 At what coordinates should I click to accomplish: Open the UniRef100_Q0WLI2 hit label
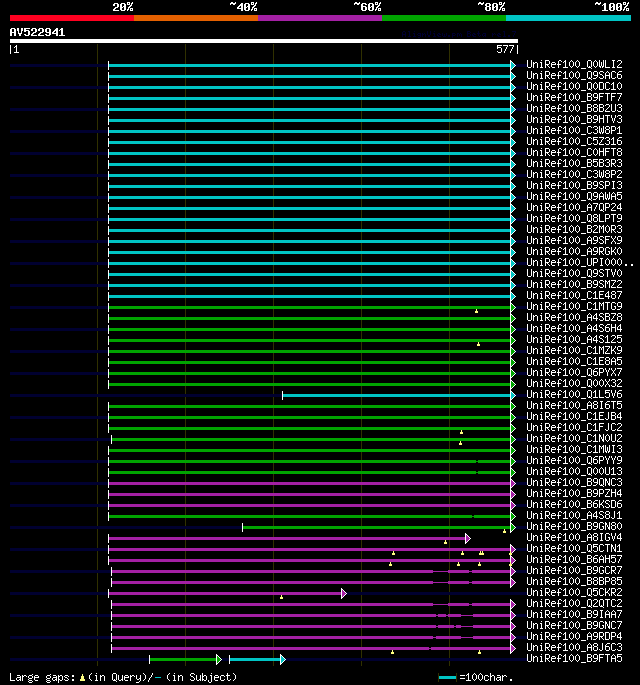(x=574, y=65)
